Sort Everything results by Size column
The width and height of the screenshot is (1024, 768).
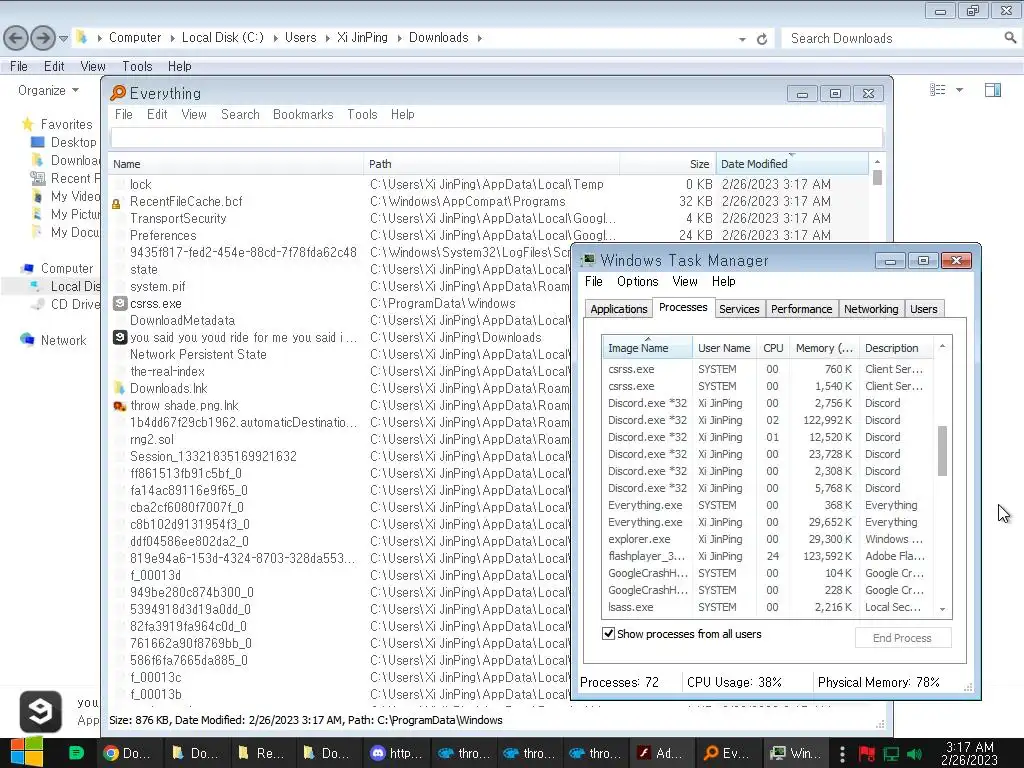[x=667, y=164]
